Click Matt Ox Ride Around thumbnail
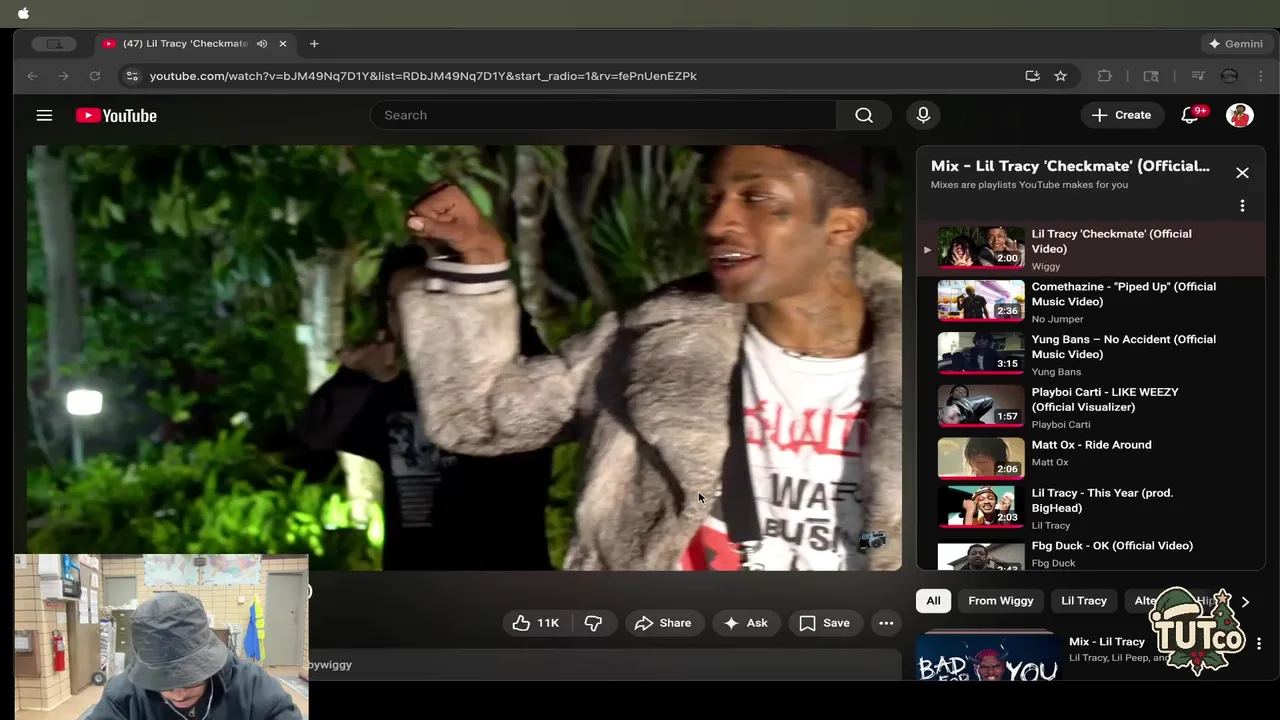This screenshot has width=1280, height=720. pos(981,458)
